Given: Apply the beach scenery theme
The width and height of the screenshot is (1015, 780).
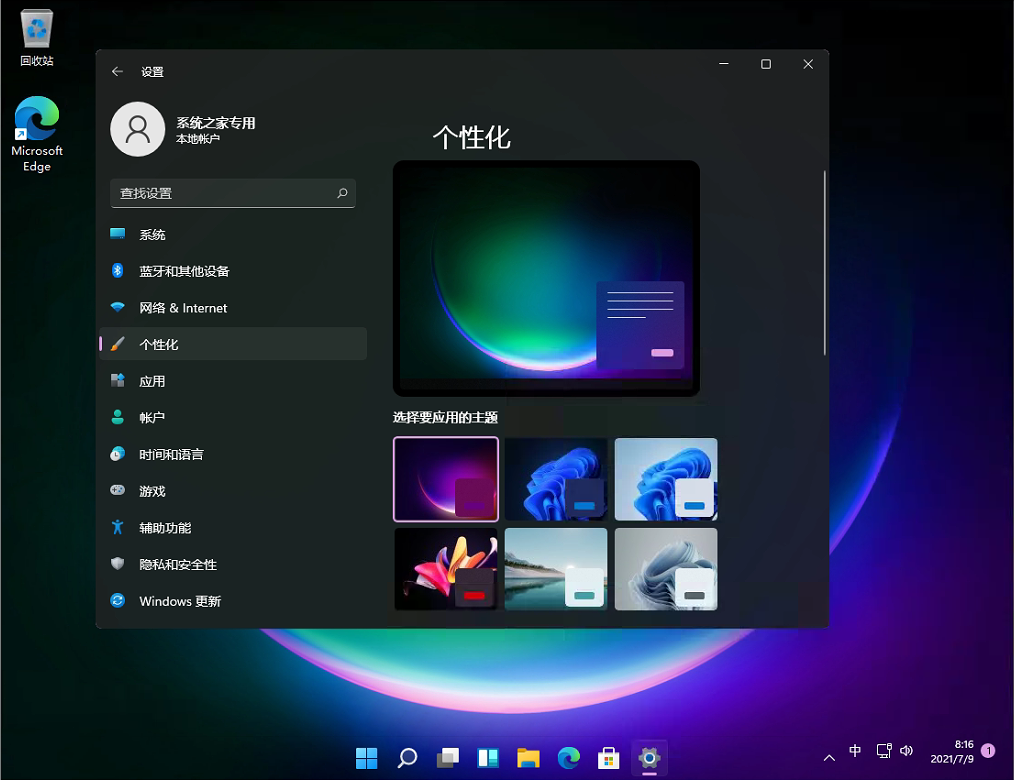Looking at the screenshot, I should 555,569.
